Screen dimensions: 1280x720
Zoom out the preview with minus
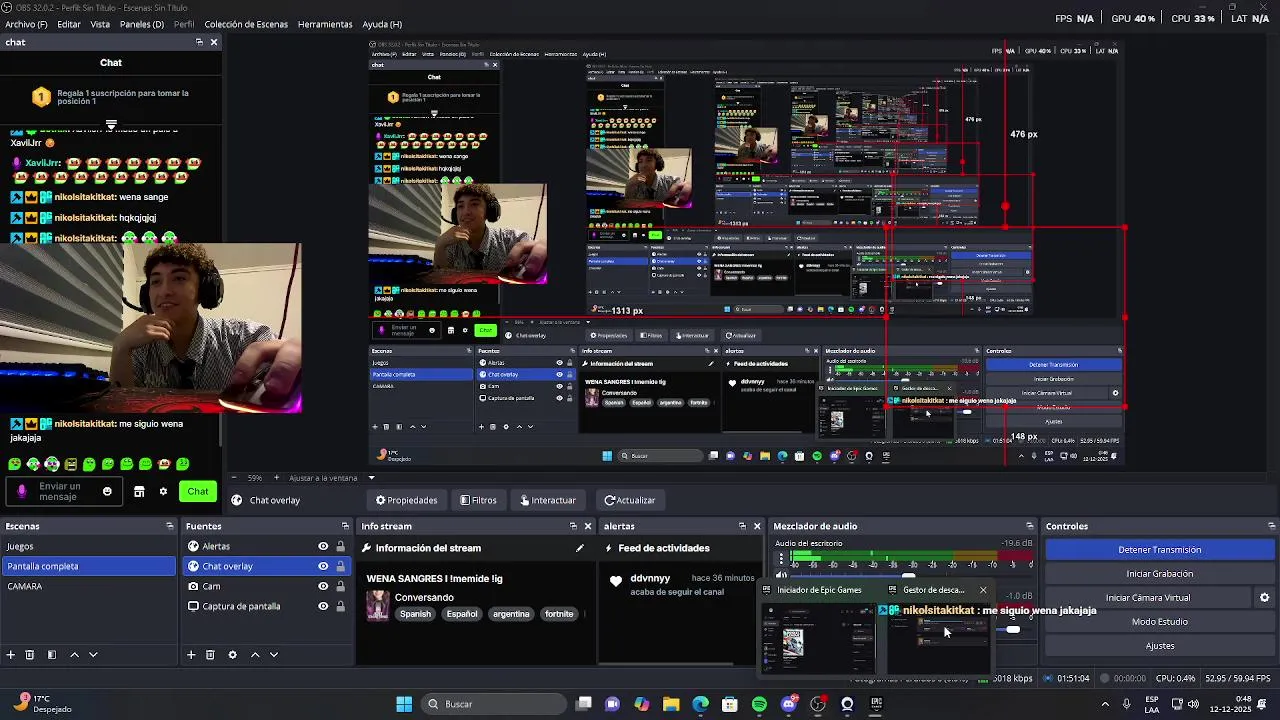(x=234, y=478)
